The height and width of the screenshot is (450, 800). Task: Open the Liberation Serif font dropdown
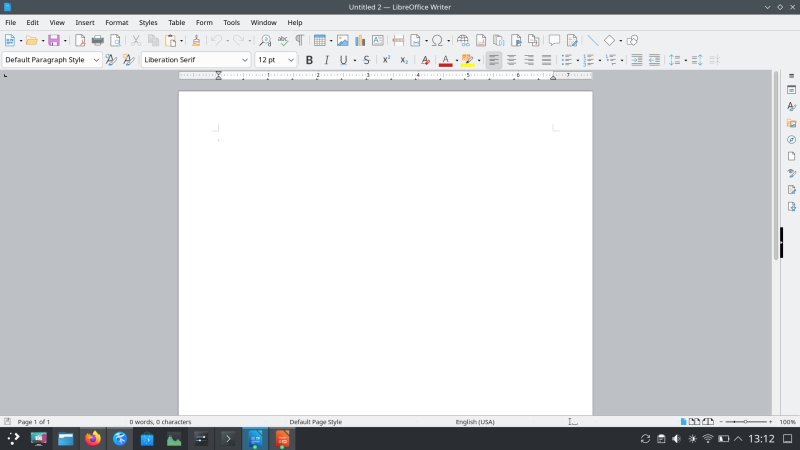(x=245, y=60)
